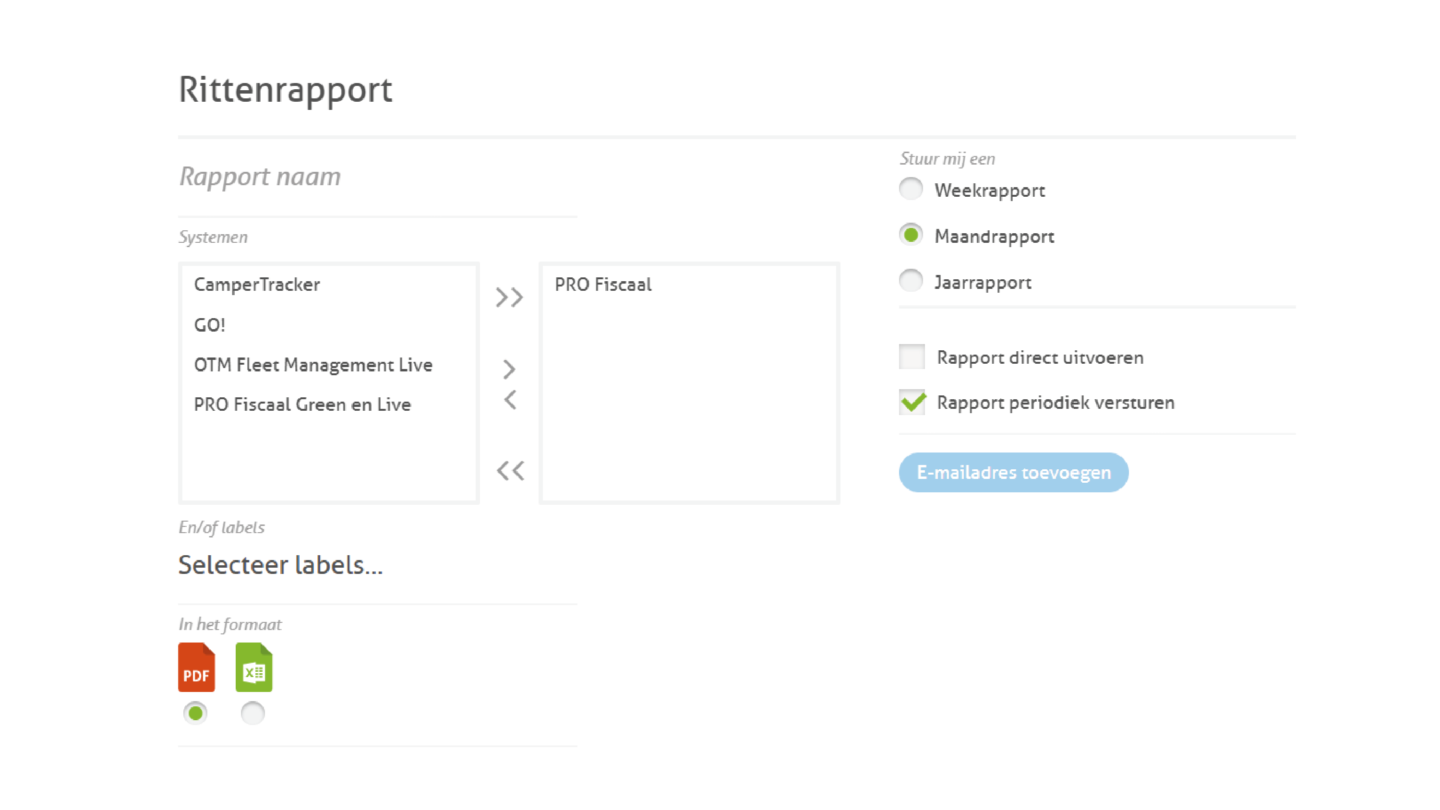Click the Rapport naam input field
Viewport: 1440px width, 810px height.
[x=377, y=177]
